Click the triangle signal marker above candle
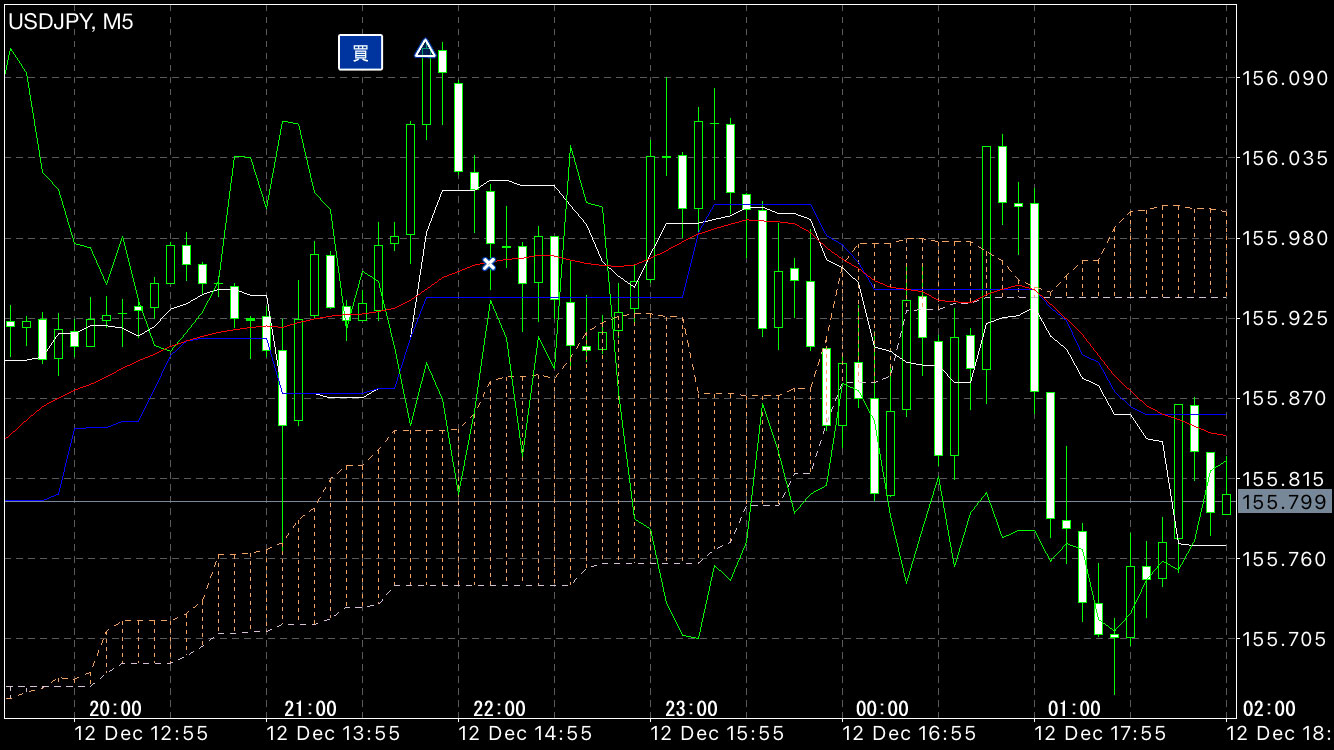 (425, 49)
